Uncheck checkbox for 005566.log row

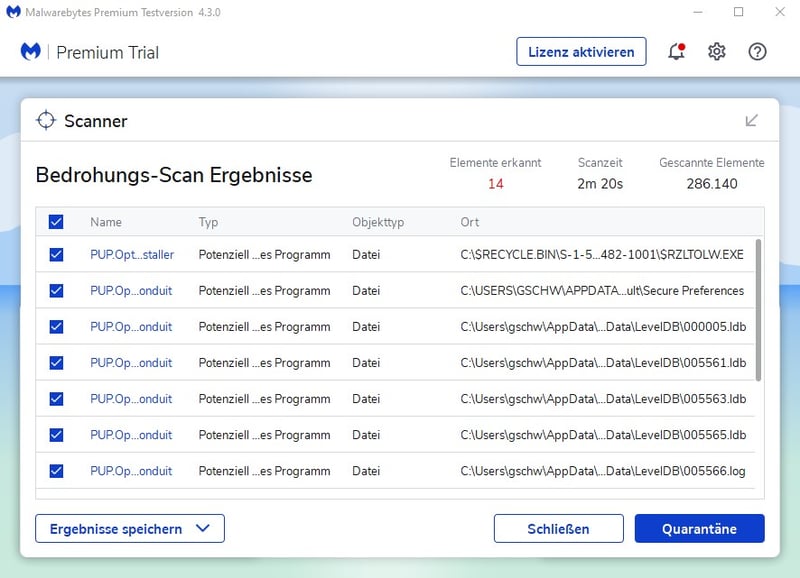56,471
